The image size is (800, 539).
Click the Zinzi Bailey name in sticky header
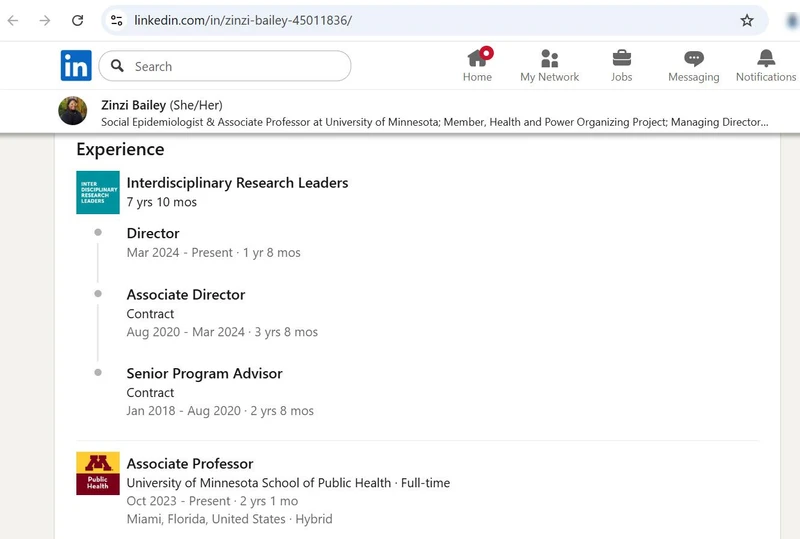coord(134,105)
